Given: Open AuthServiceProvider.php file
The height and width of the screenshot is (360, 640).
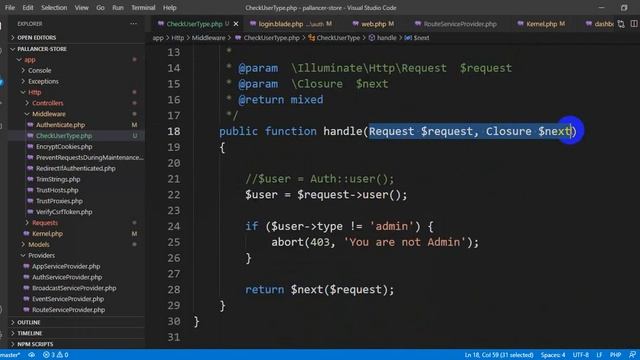Looking at the screenshot, I should (76, 277).
